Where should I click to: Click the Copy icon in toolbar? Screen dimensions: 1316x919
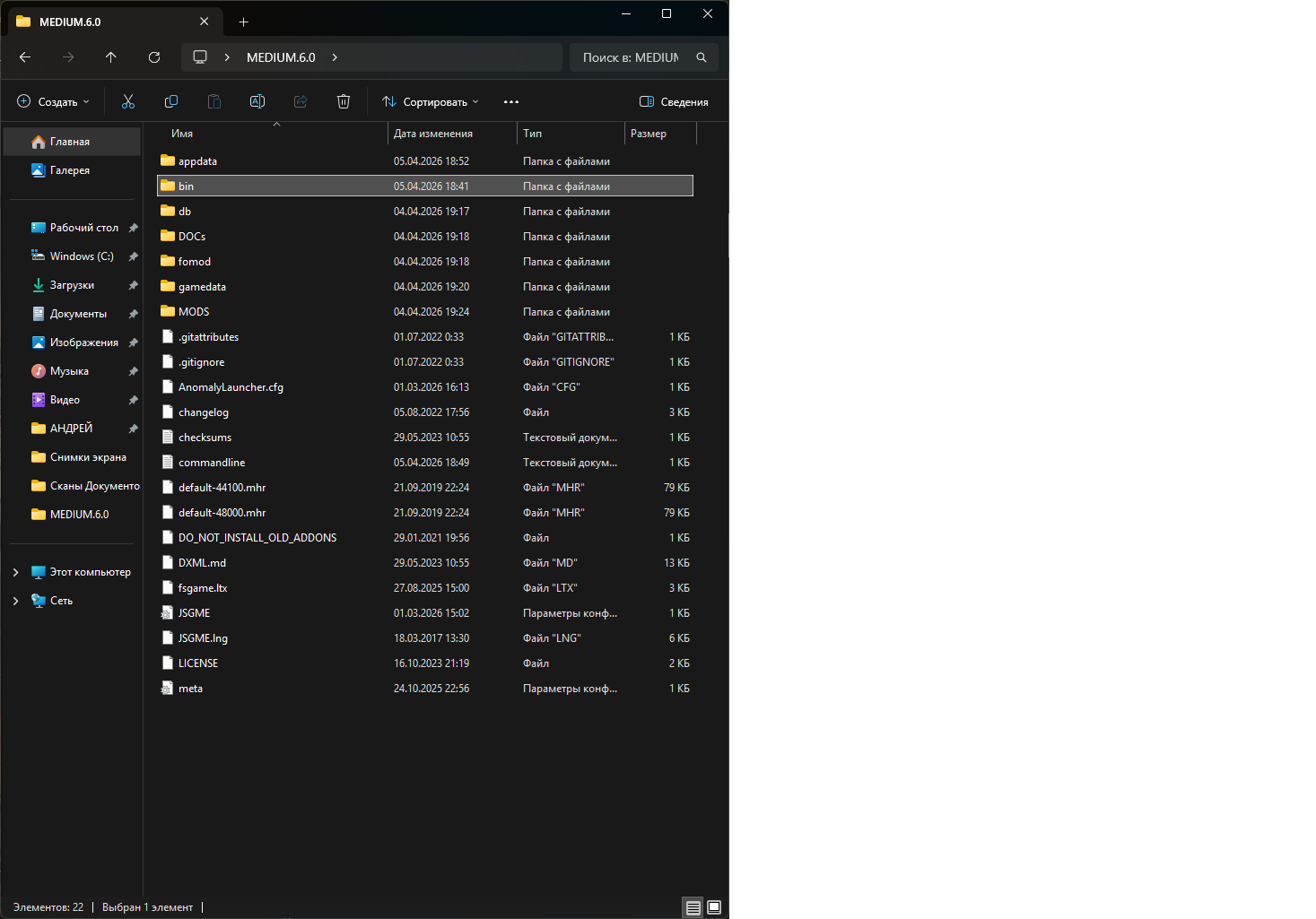tap(171, 102)
